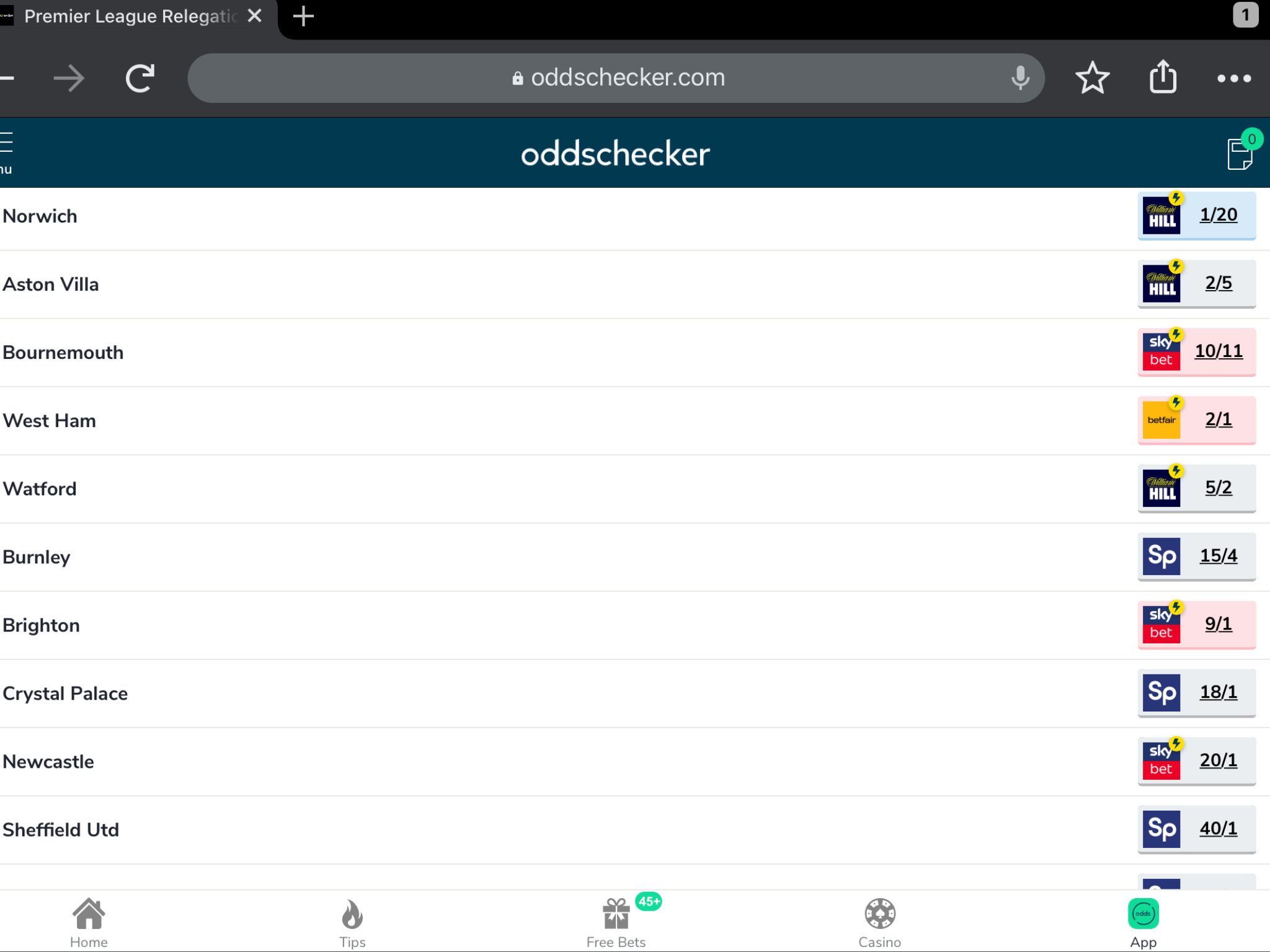The image size is (1270, 952).
Task: Tap the microphone voice search icon
Action: tap(1020, 78)
